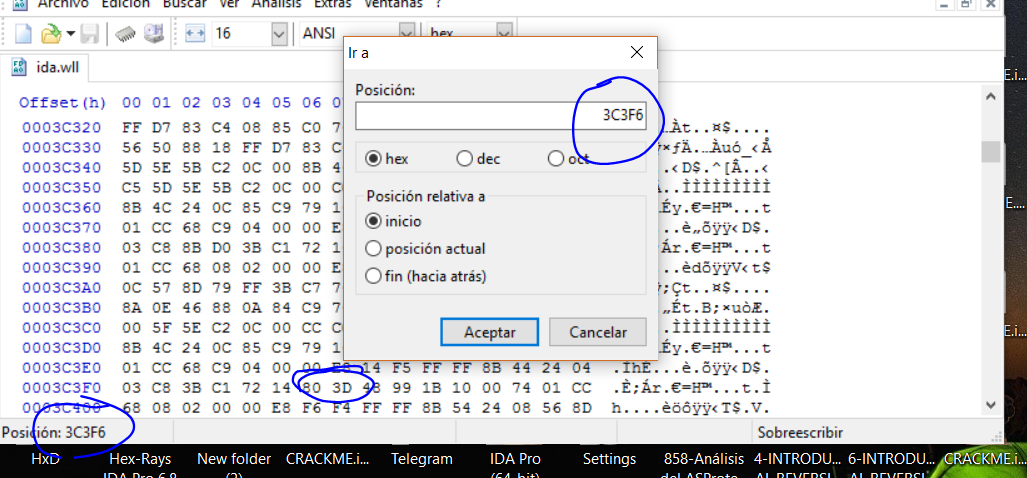Click the bytes-per-row width arrows icon
The image size is (1027, 478).
[x=195, y=34]
